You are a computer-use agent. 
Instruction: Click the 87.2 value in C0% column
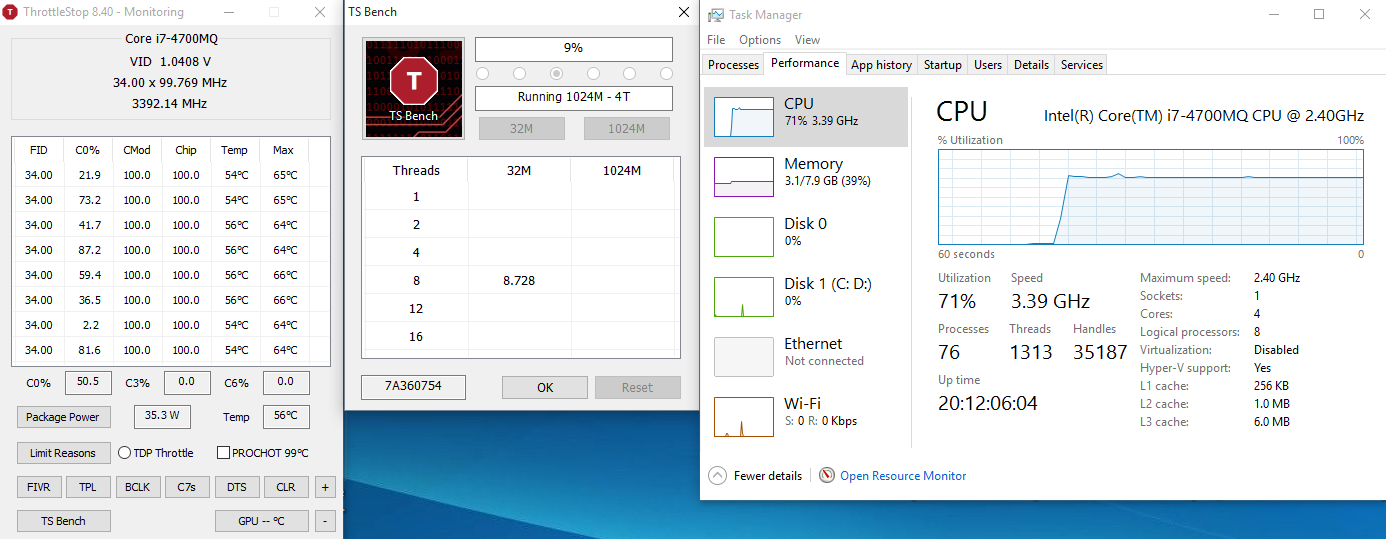(88, 250)
